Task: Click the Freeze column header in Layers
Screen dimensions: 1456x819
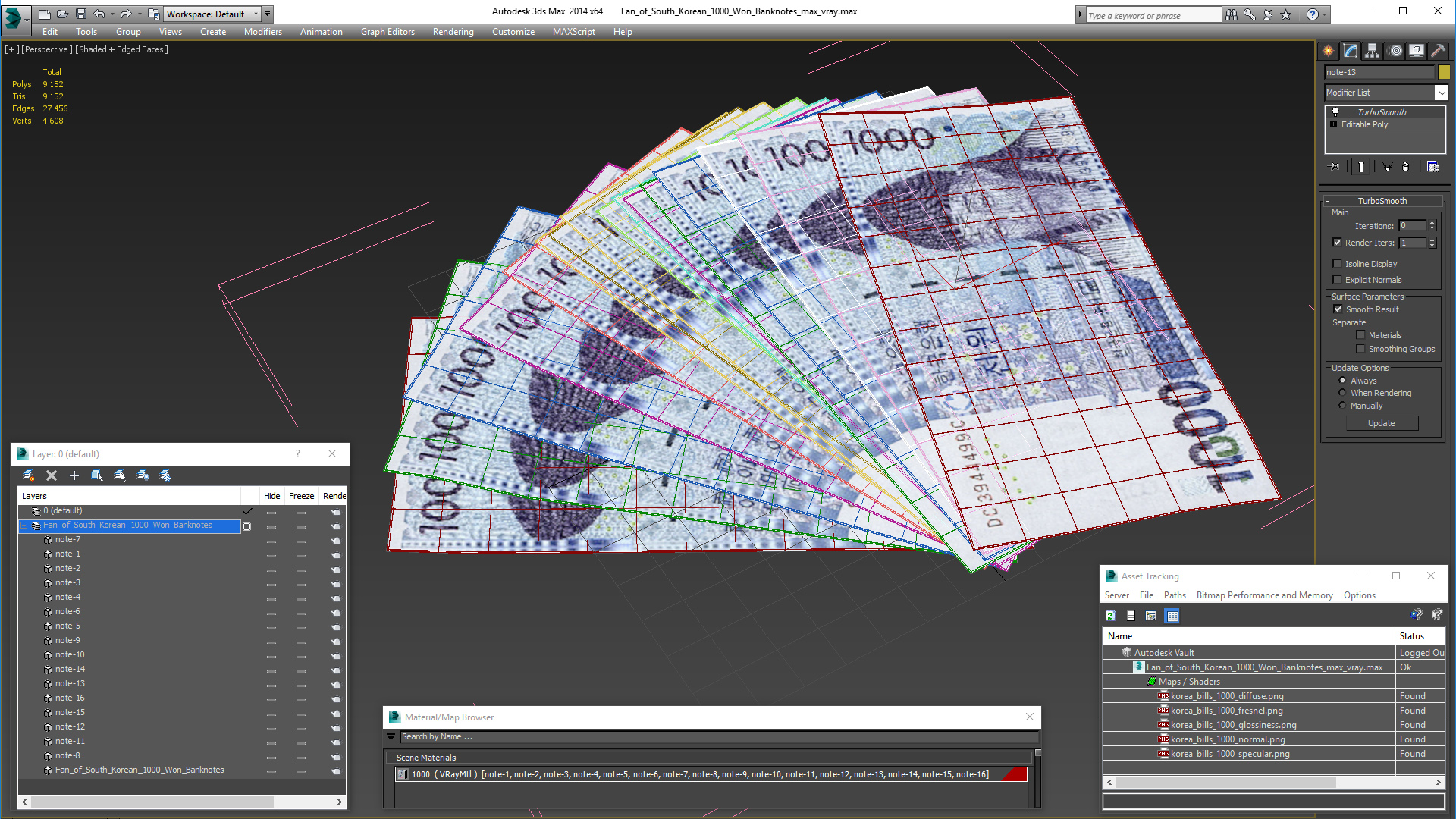Action: [301, 496]
